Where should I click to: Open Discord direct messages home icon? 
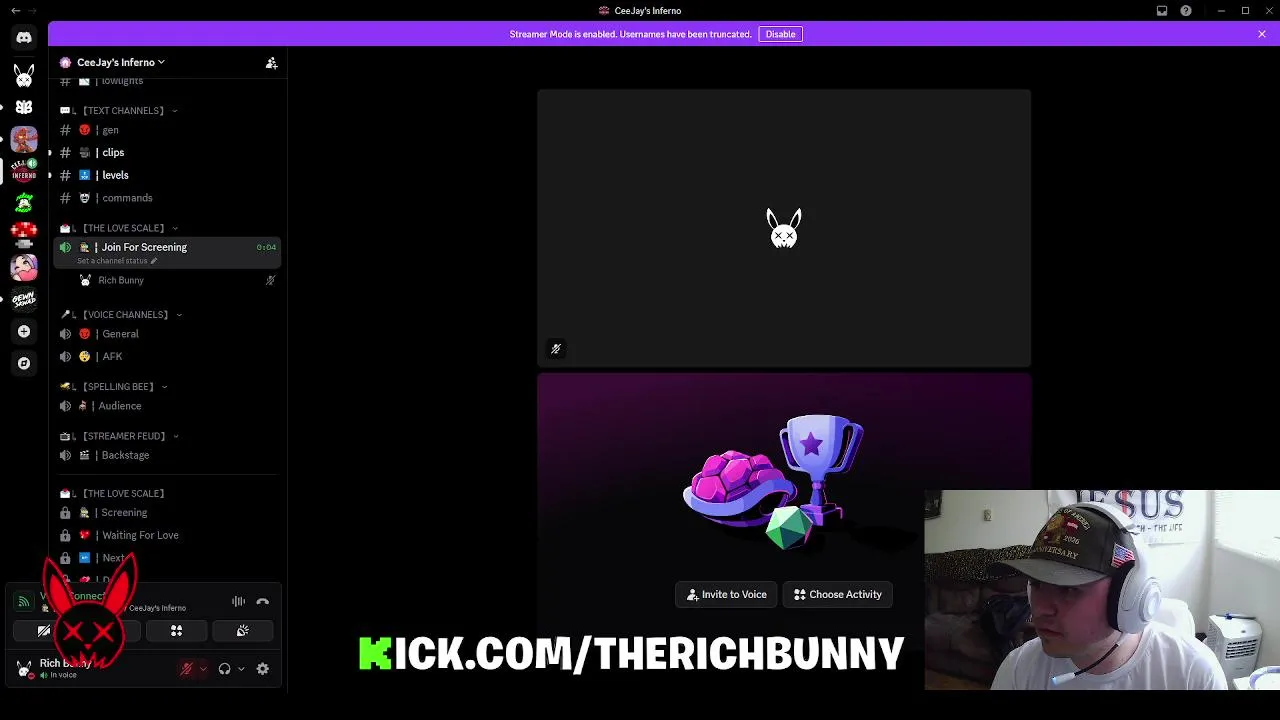click(24, 38)
